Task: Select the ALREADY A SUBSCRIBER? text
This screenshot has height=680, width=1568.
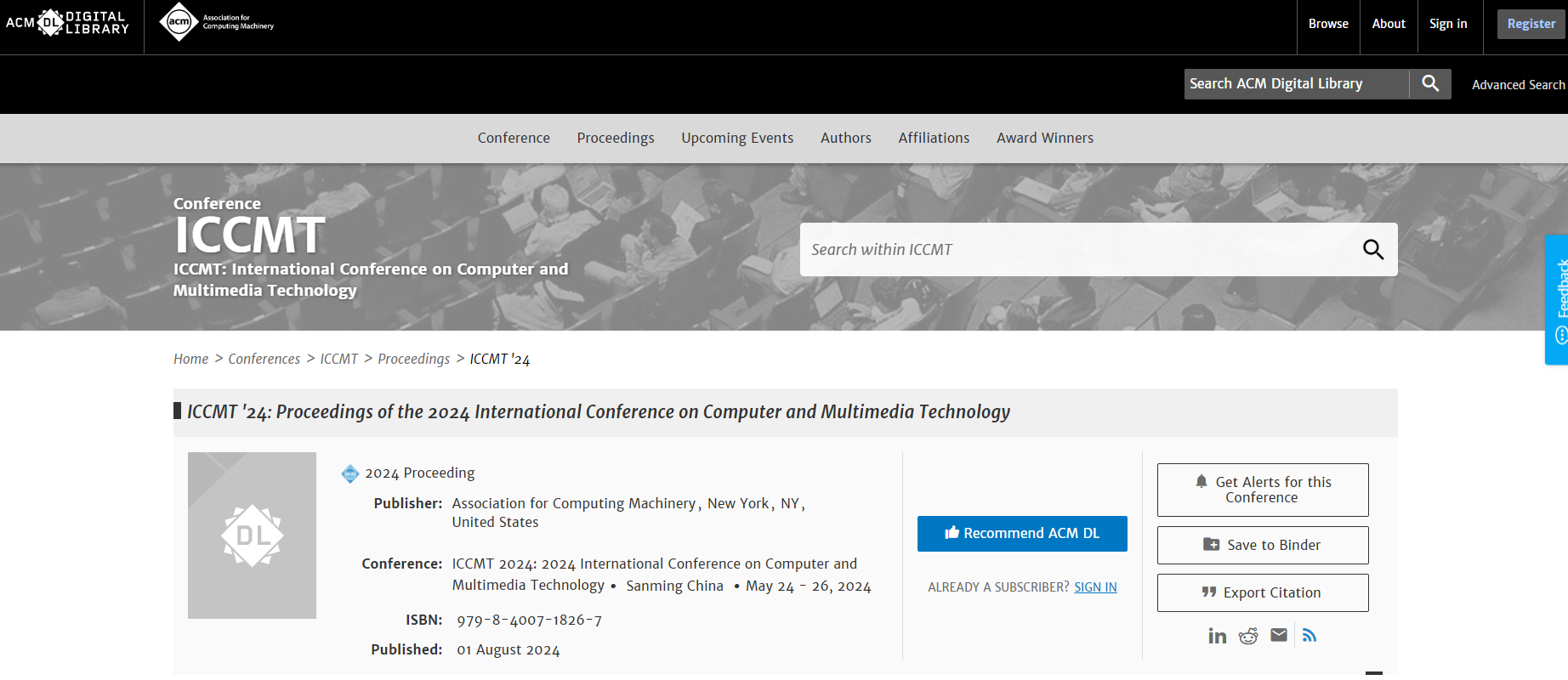Action: 998,587
